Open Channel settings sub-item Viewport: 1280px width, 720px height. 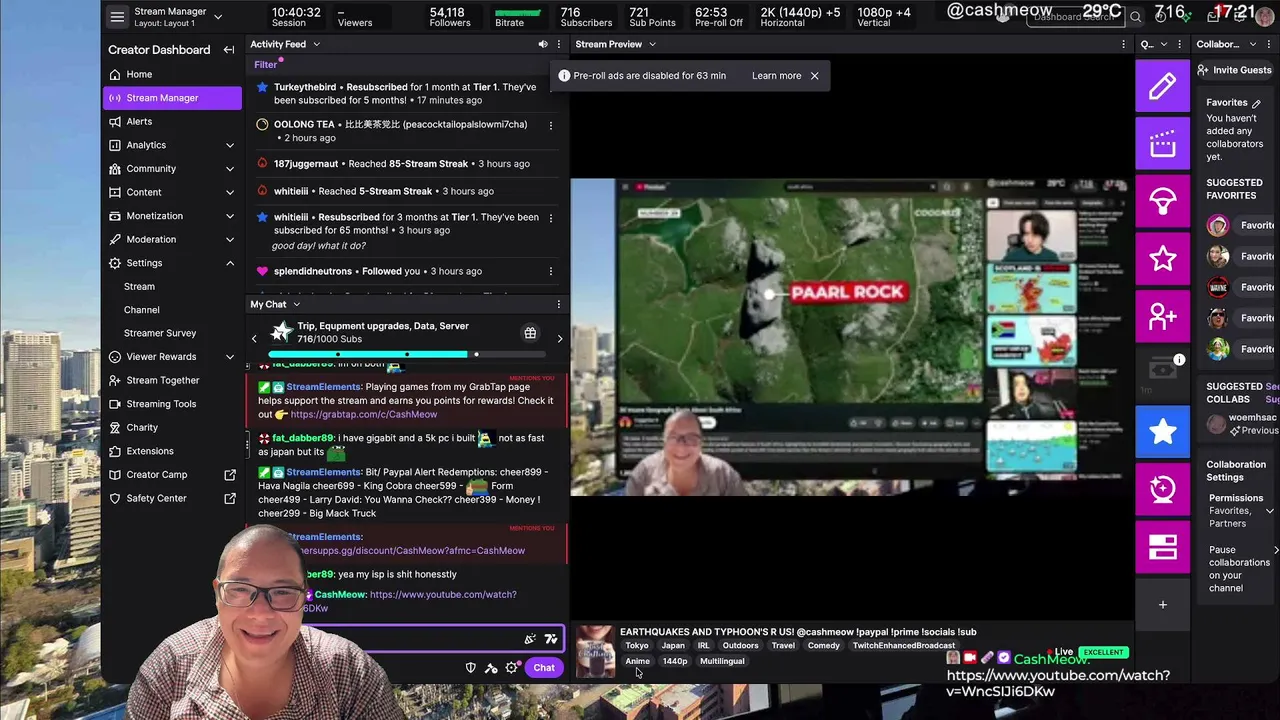pos(142,310)
